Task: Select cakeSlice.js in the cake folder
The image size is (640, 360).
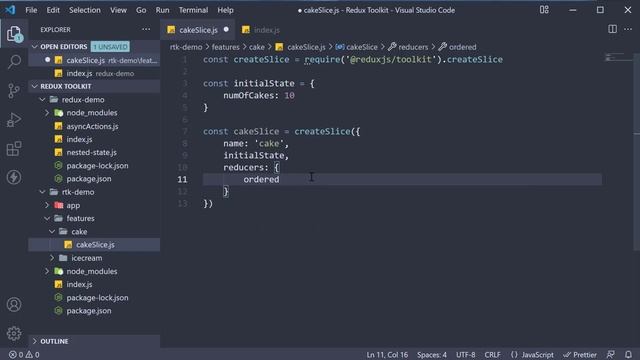Action: click(x=95, y=244)
